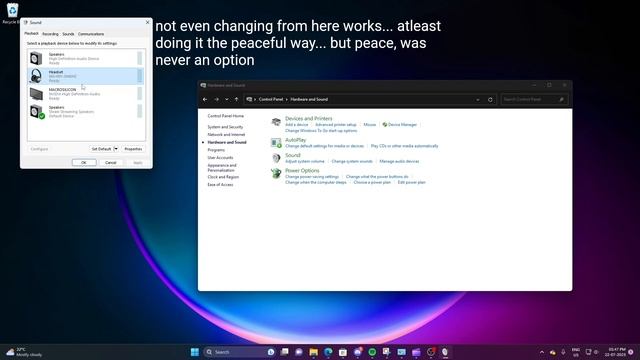Open Microsoft Store from the taskbar

click(x=343, y=352)
